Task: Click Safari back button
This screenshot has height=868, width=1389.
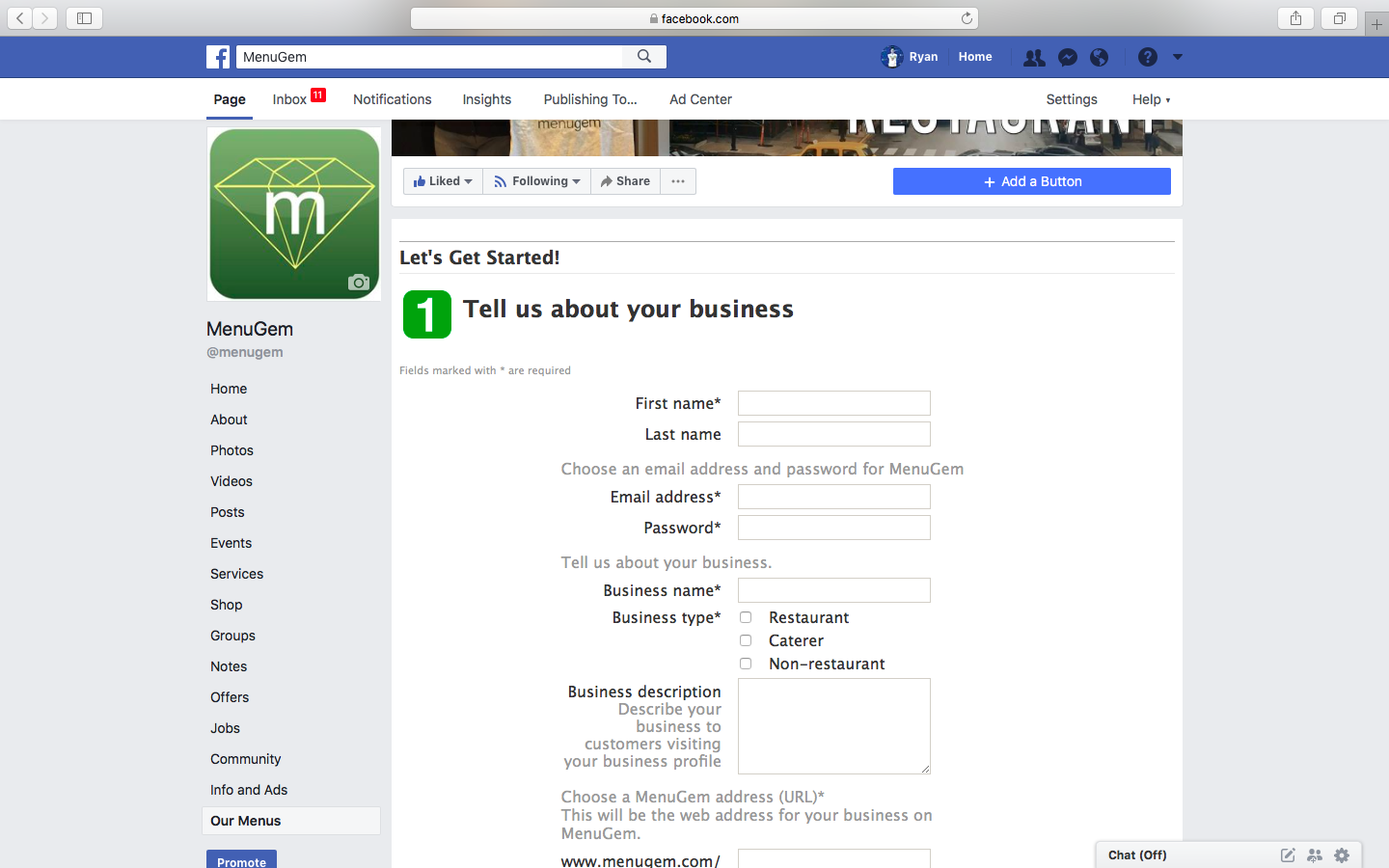Action: pos(20,18)
